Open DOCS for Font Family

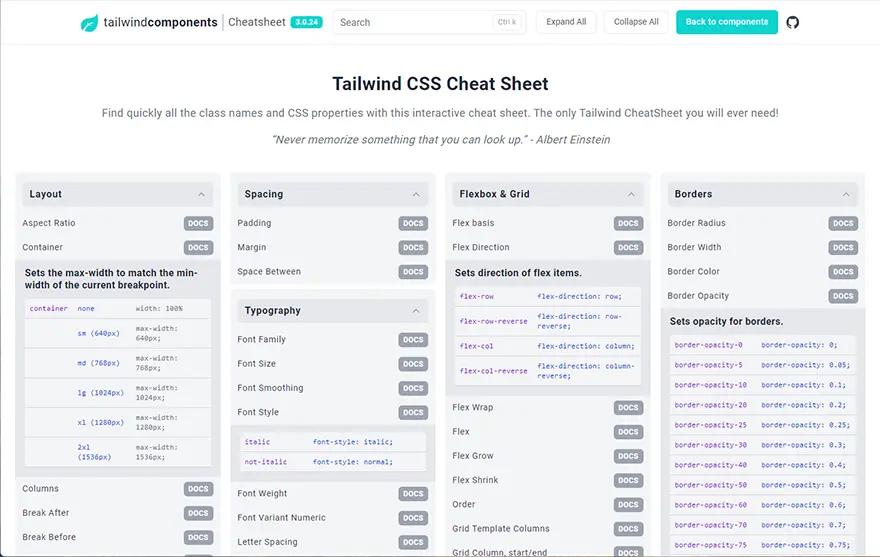(413, 340)
